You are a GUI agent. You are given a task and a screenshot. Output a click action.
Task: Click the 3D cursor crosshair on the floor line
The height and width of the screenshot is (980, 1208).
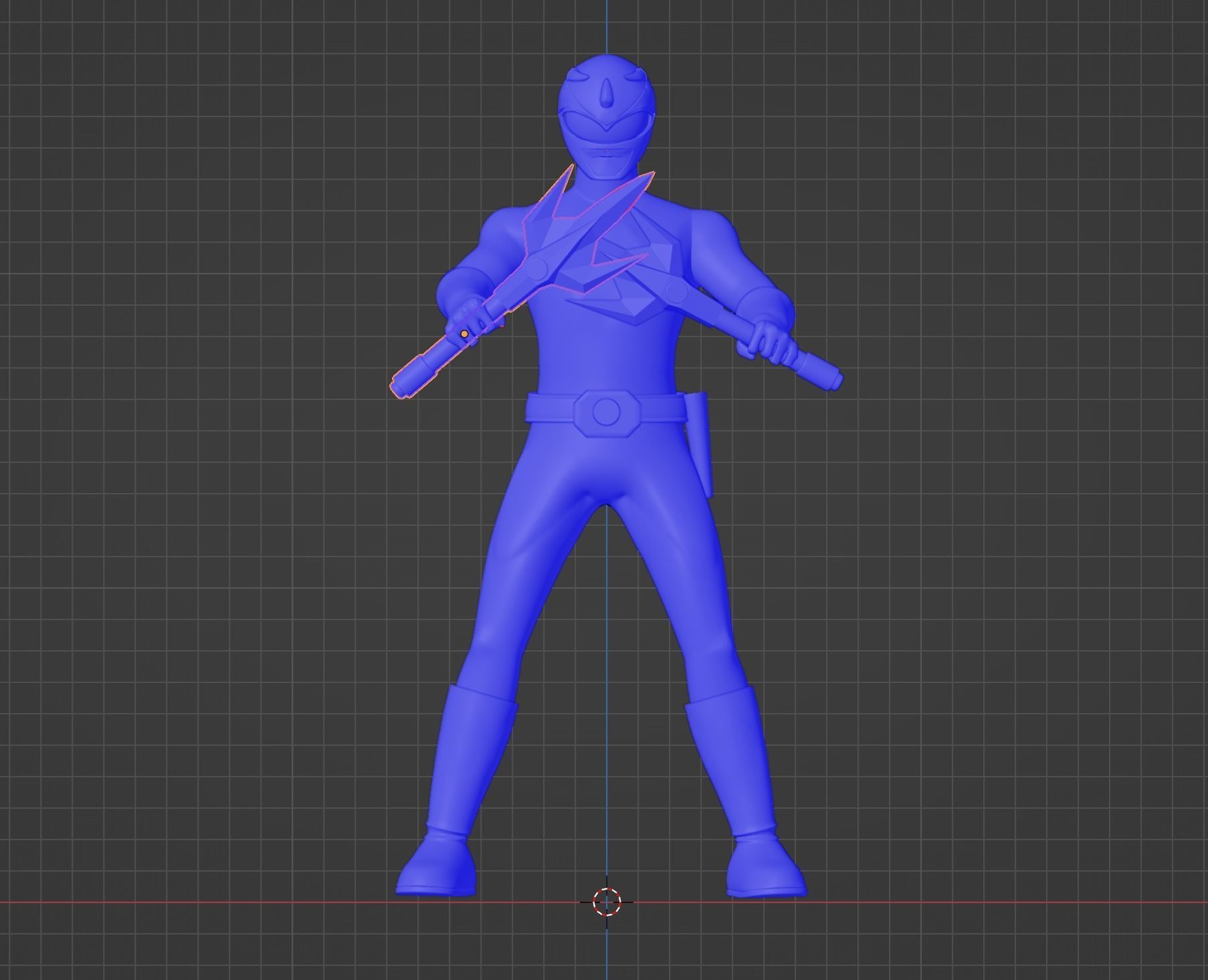click(x=607, y=902)
